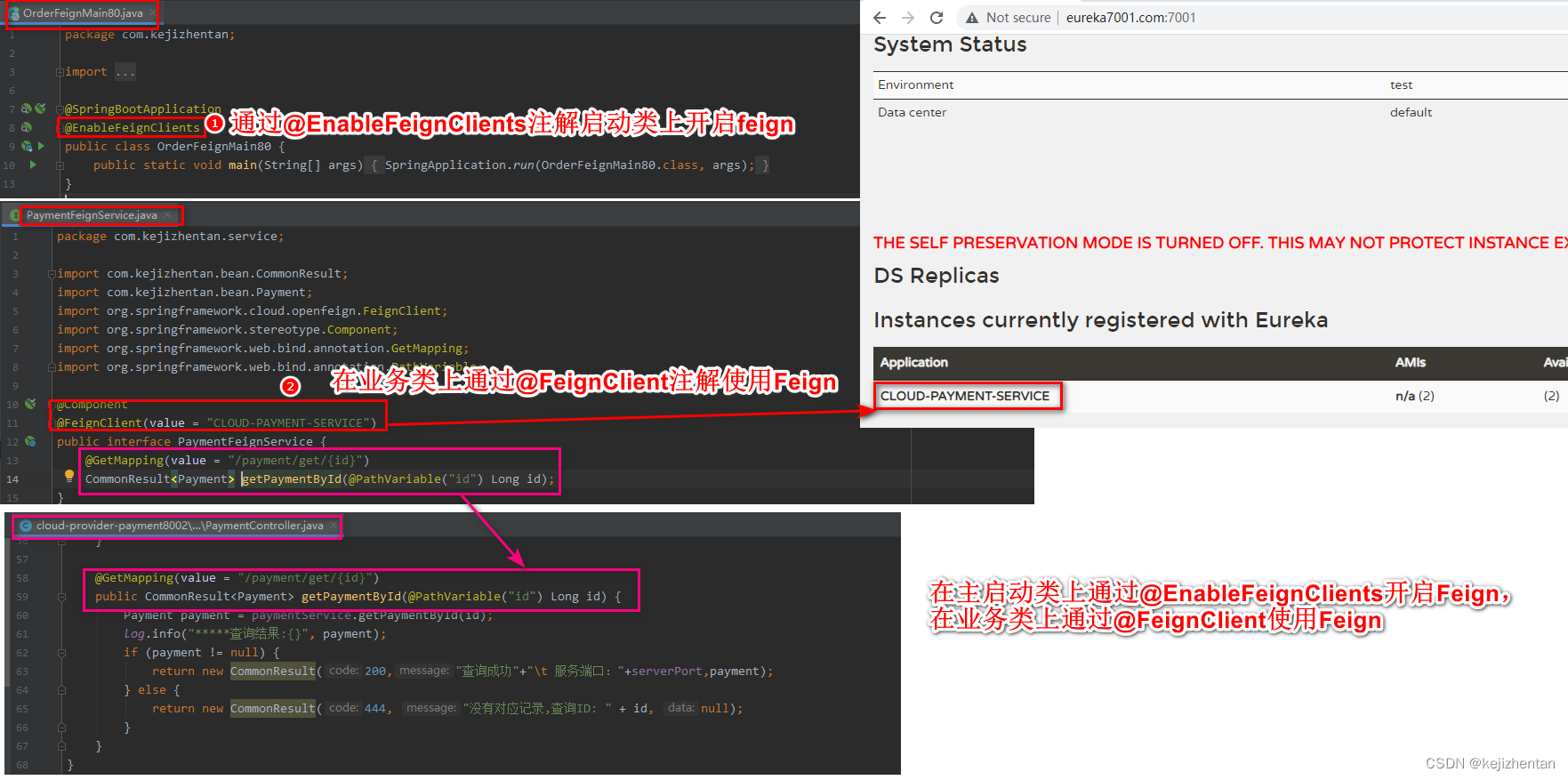The height and width of the screenshot is (780, 1568).
Task: Click the AMIs column header
Action: (x=1410, y=363)
